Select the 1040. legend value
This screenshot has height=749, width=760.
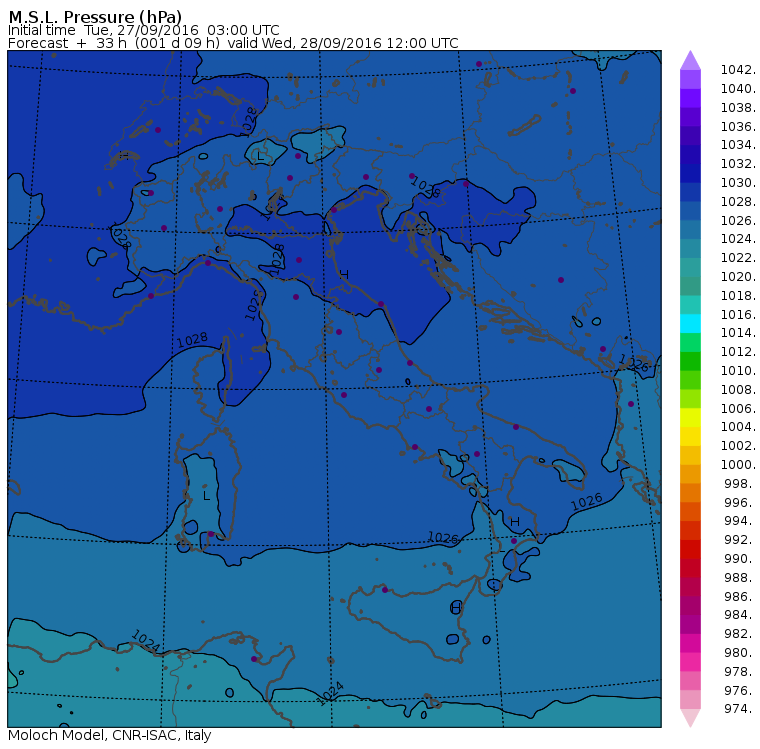click(738, 89)
